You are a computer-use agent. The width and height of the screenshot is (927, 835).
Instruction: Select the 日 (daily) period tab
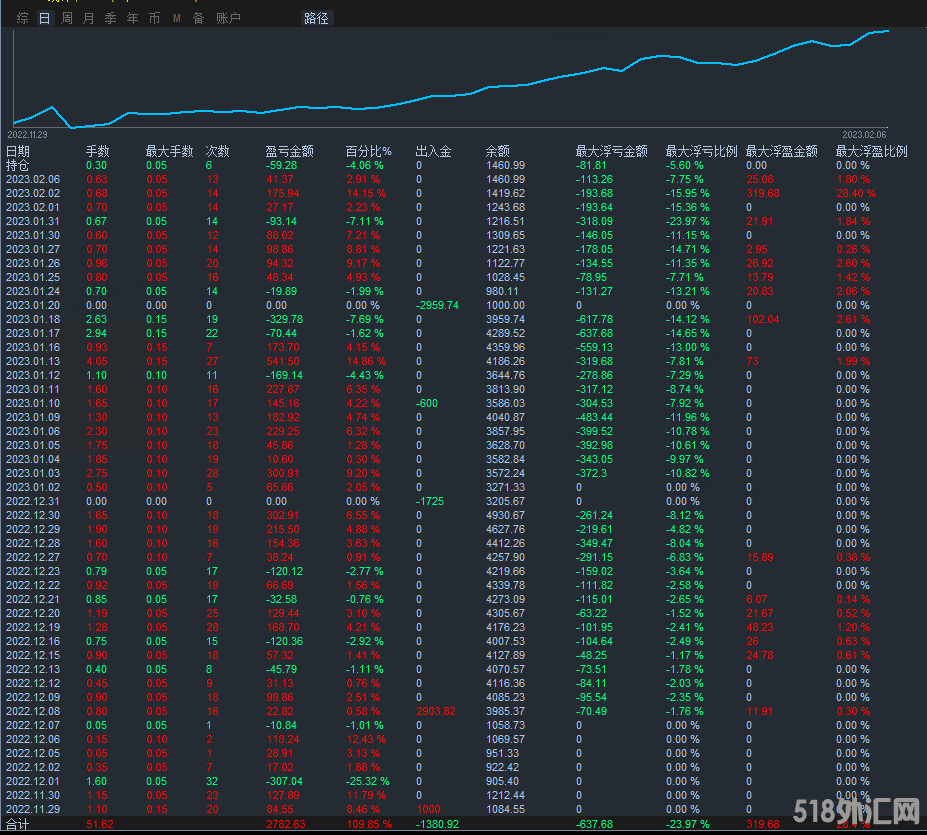(x=44, y=18)
